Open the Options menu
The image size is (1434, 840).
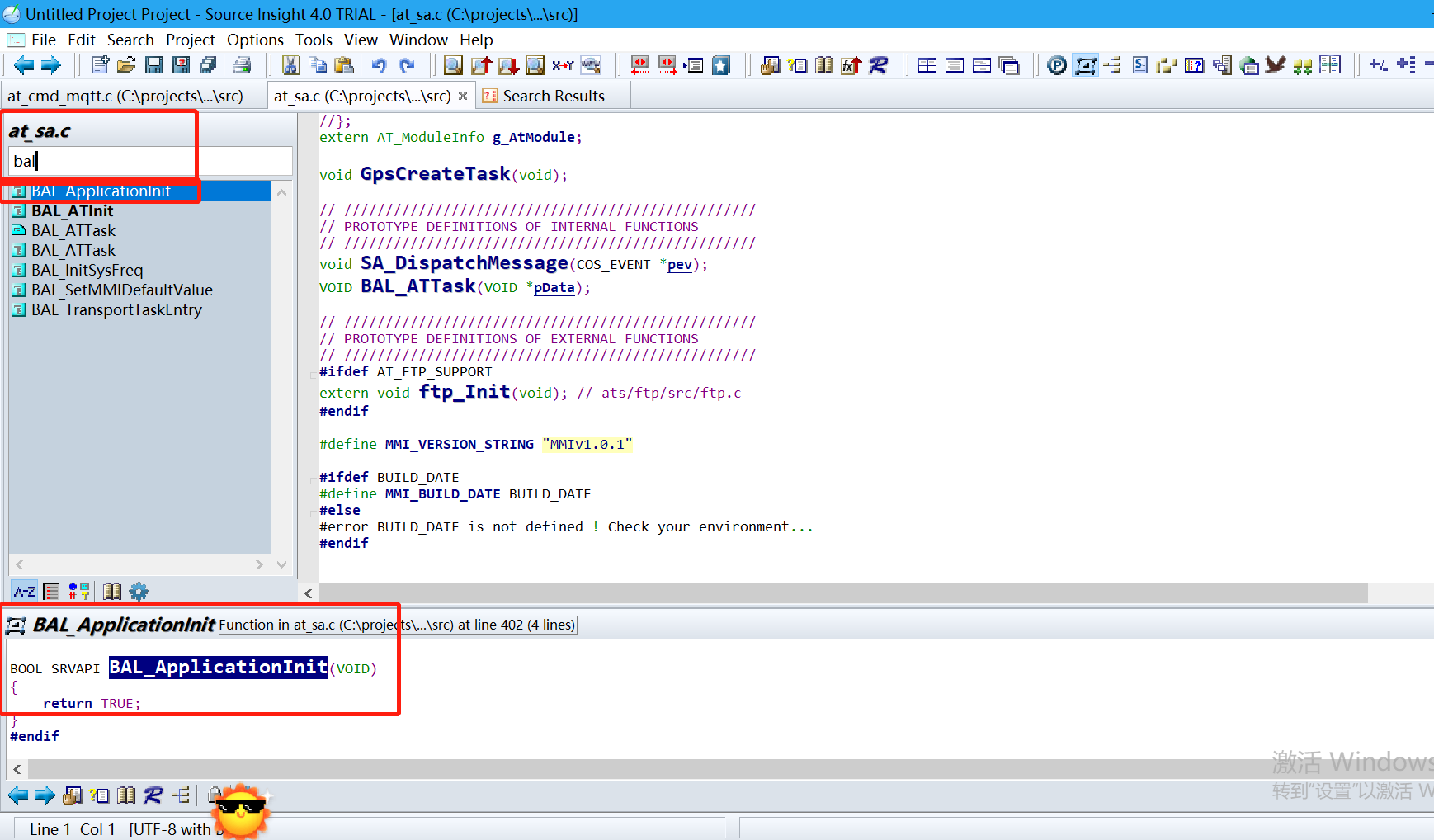[x=255, y=40]
